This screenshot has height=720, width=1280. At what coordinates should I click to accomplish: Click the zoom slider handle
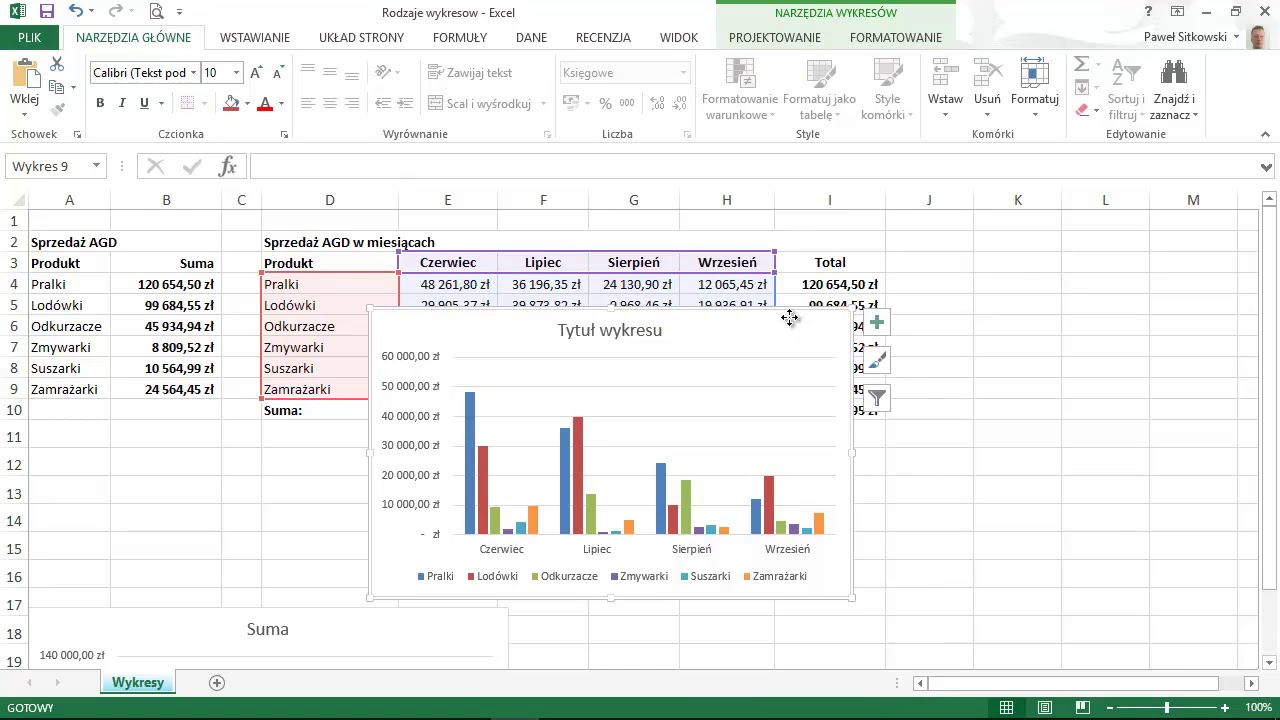click(1167, 708)
